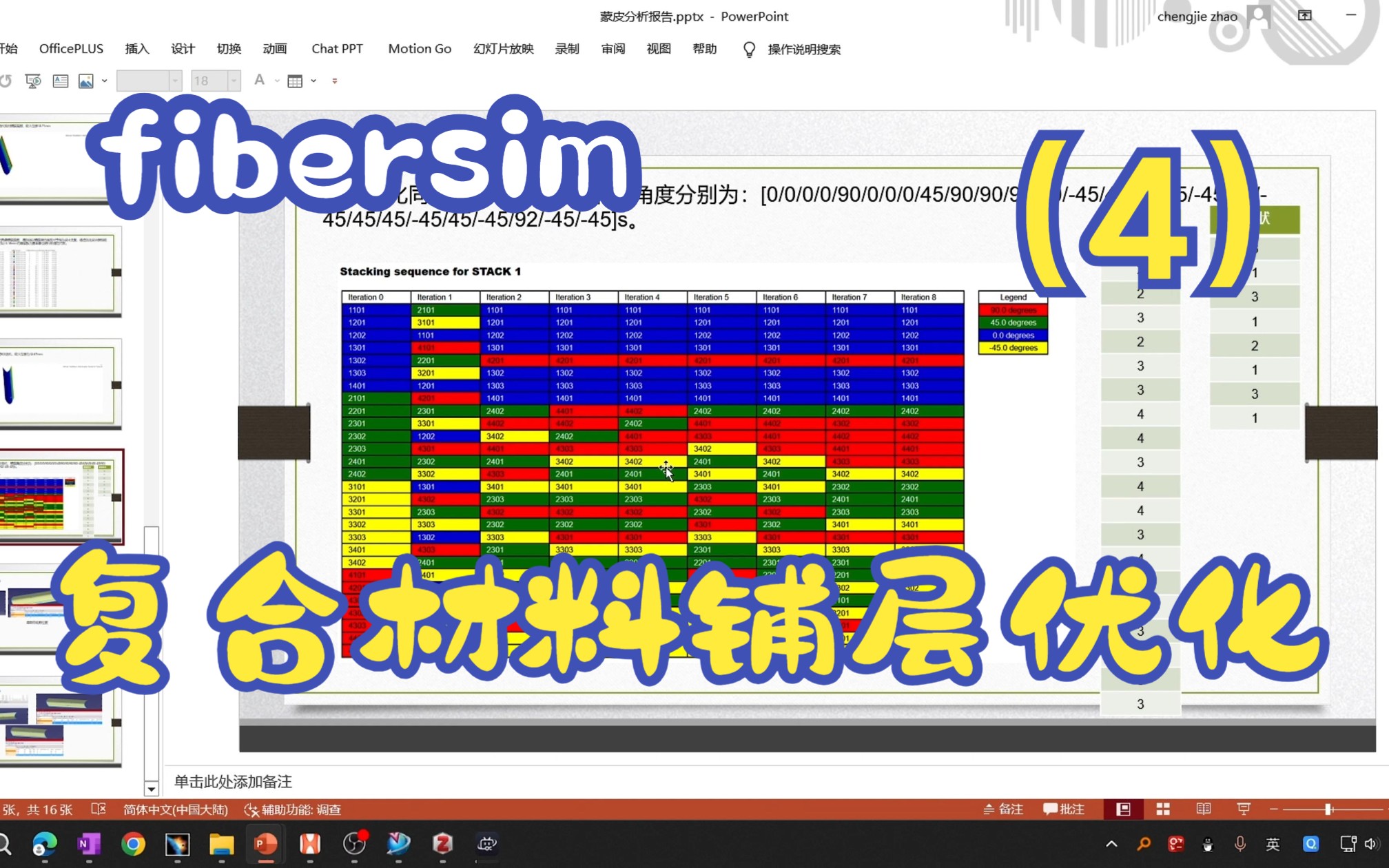Open the 录制 recording tab
The height and width of the screenshot is (868, 1389).
pos(567,48)
